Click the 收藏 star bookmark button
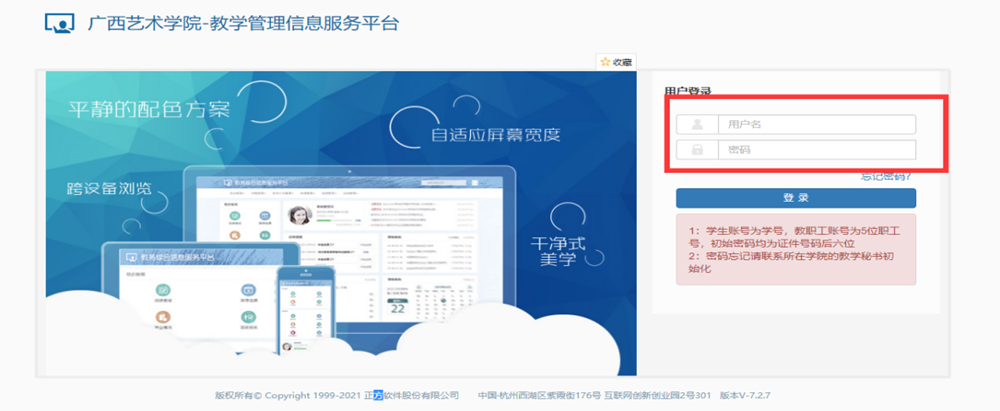The width and height of the screenshot is (1000, 411). (x=616, y=62)
